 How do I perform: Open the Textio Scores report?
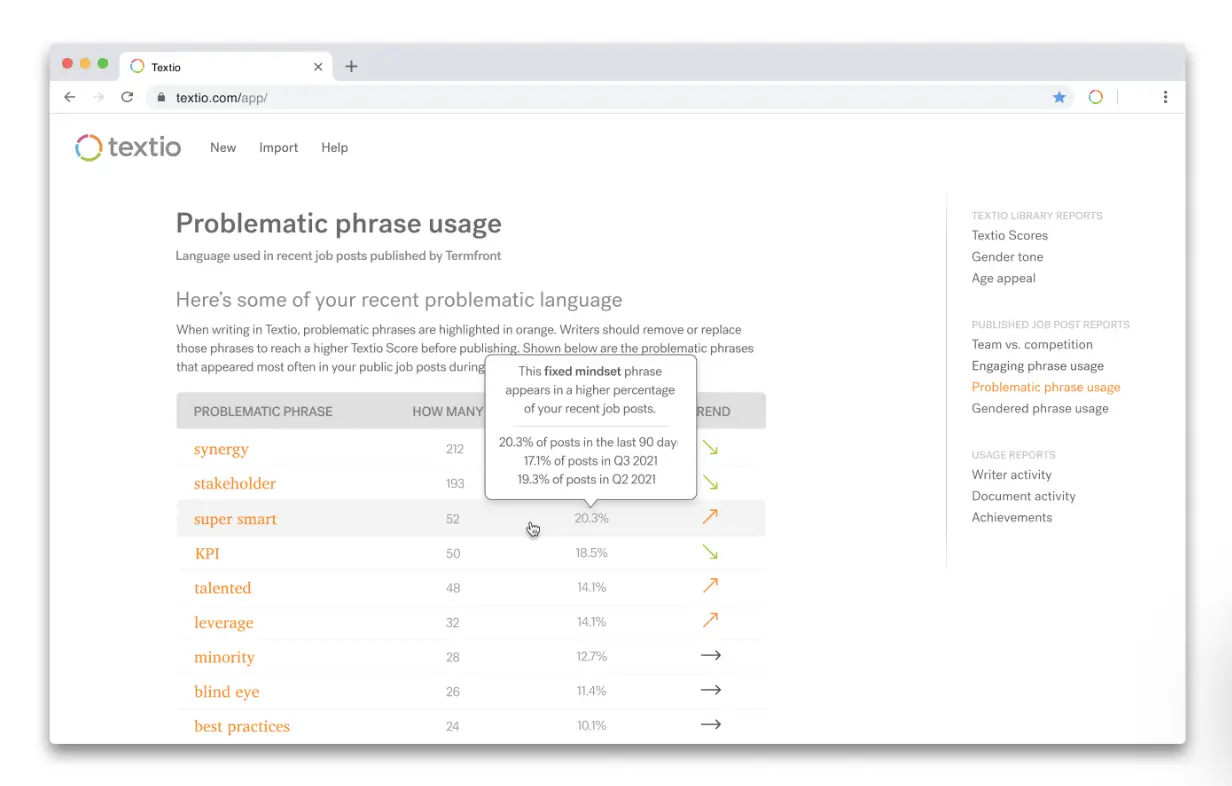pyautogui.click(x=1009, y=236)
